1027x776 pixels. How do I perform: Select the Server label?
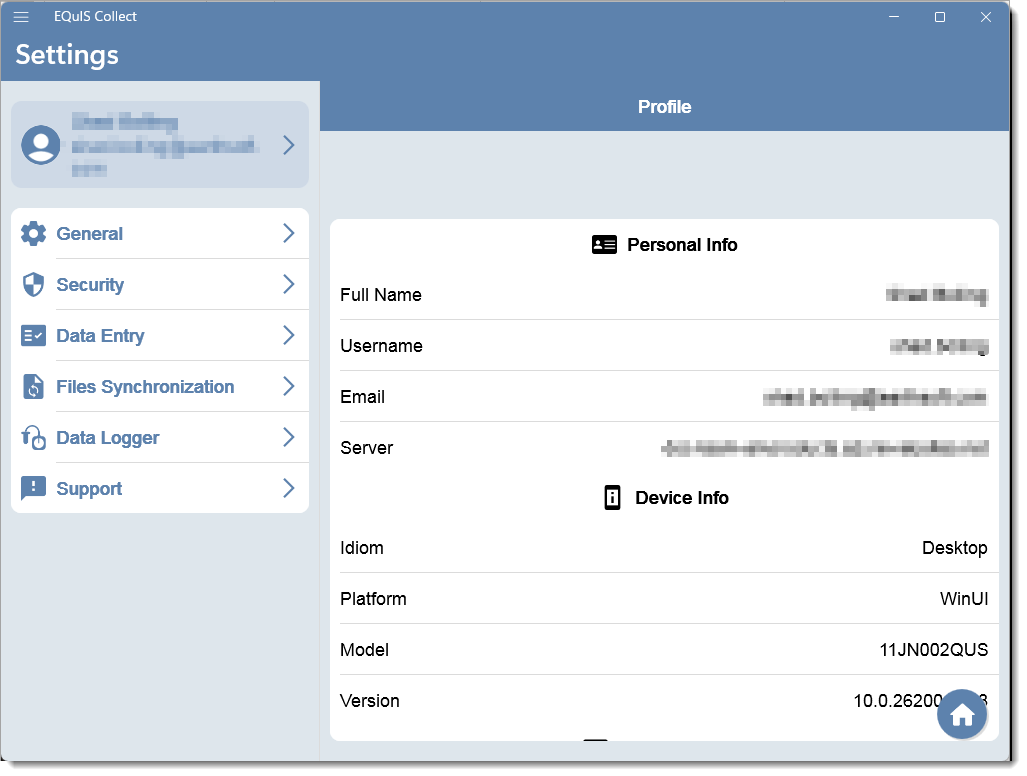click(x=366, y=448)
